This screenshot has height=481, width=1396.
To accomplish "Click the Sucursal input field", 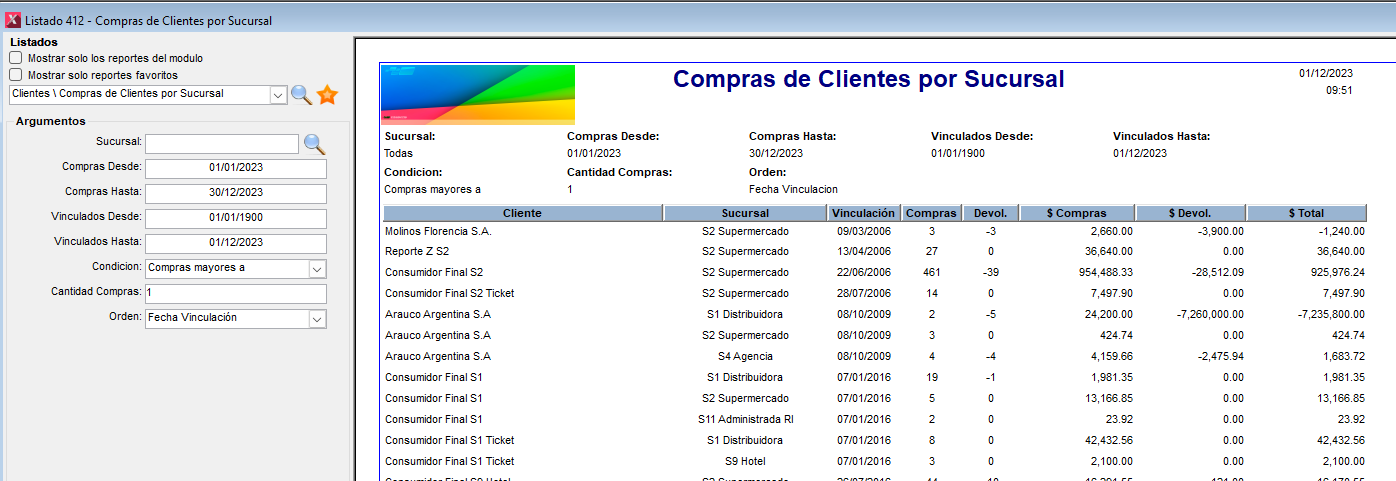I will point(222,144).
